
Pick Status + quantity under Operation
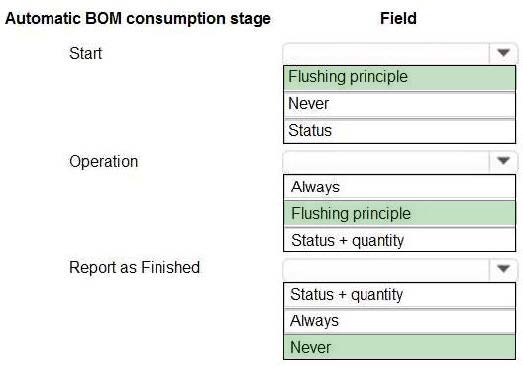point(399,240)
